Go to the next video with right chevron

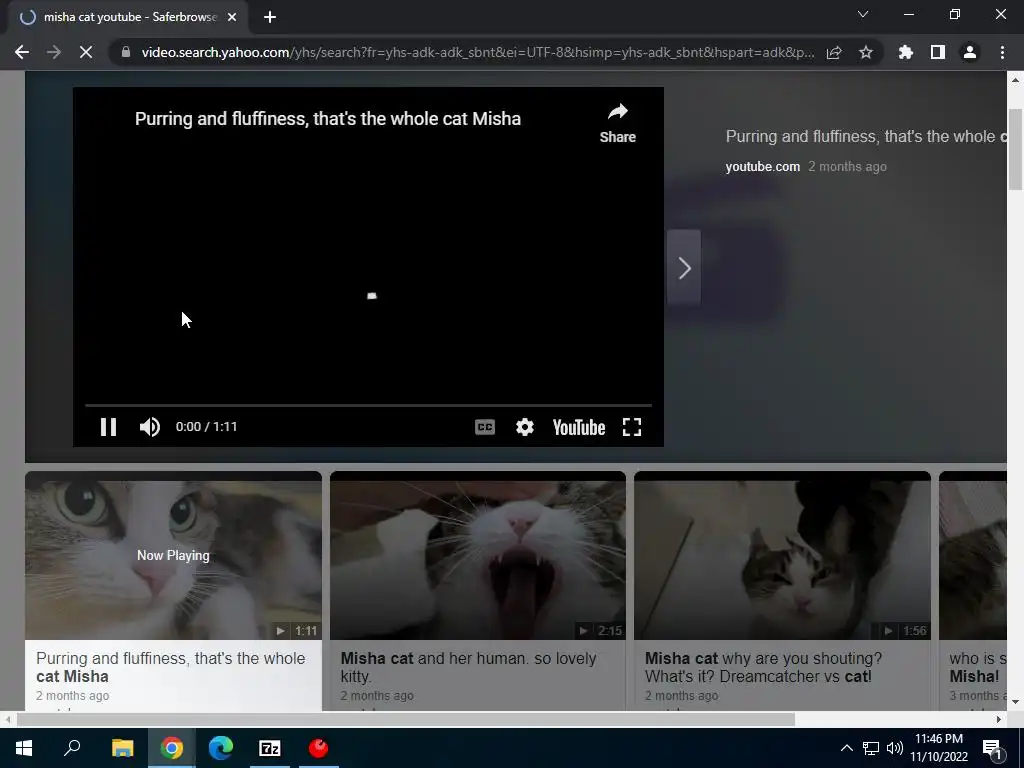pos(684,268)
